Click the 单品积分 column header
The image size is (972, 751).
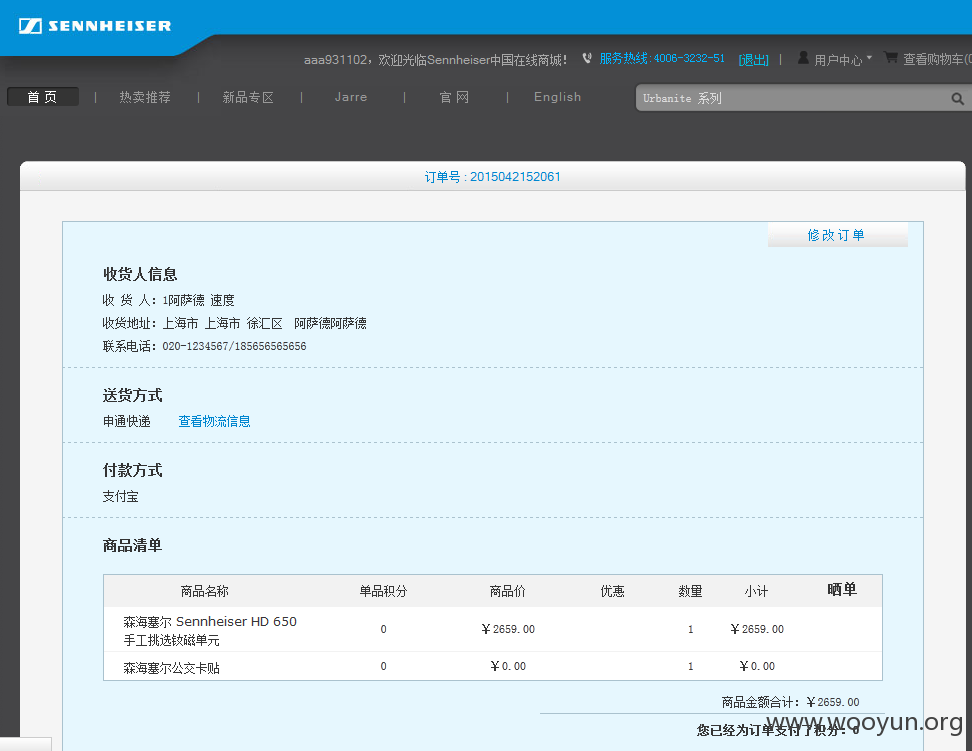[x=383, y=591]
